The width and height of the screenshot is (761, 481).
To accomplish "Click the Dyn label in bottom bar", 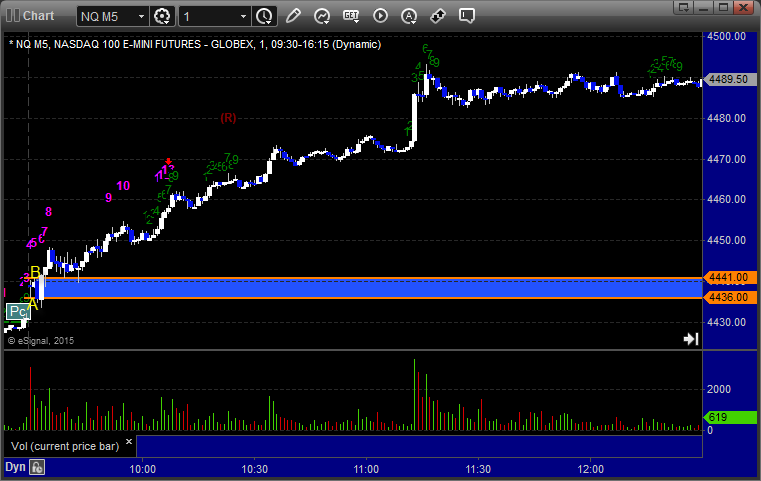I will [15, 467].
